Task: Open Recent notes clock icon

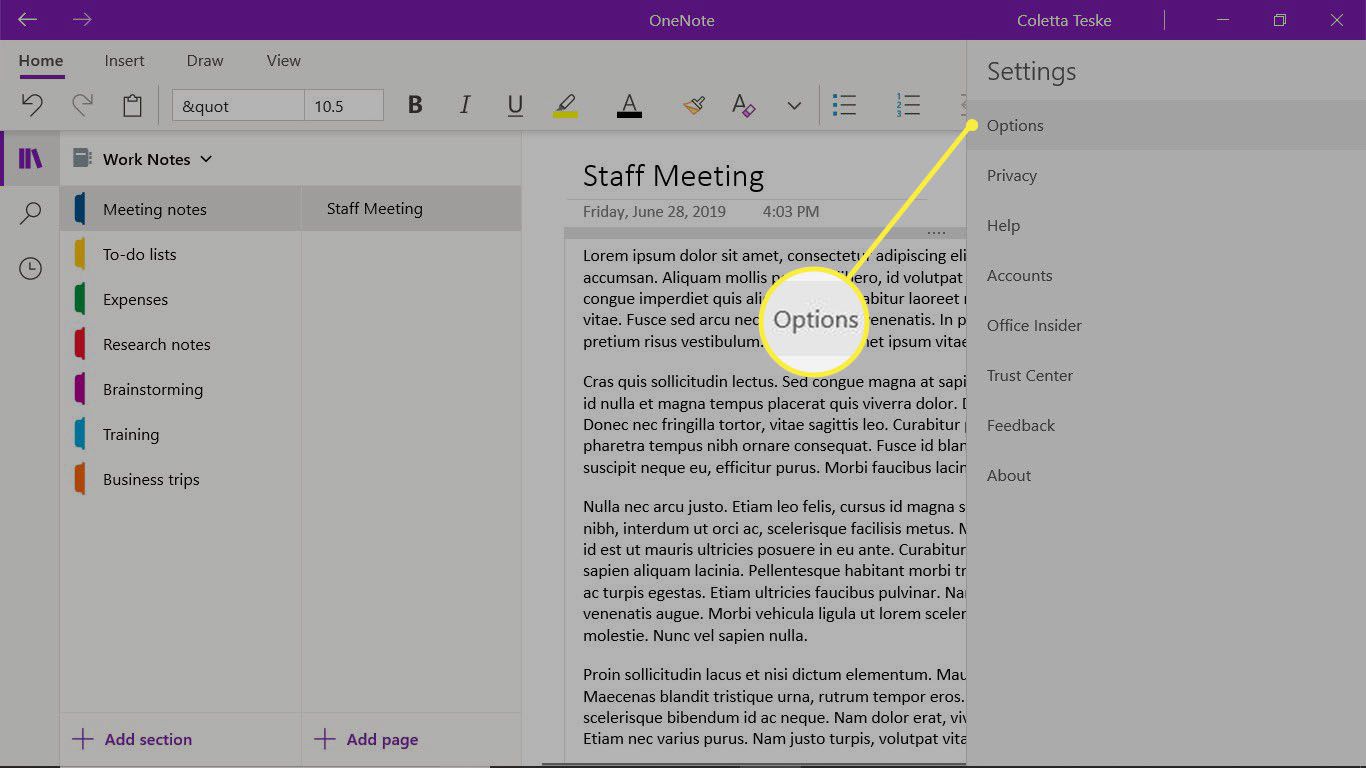Action: click(x=31, y=268)
